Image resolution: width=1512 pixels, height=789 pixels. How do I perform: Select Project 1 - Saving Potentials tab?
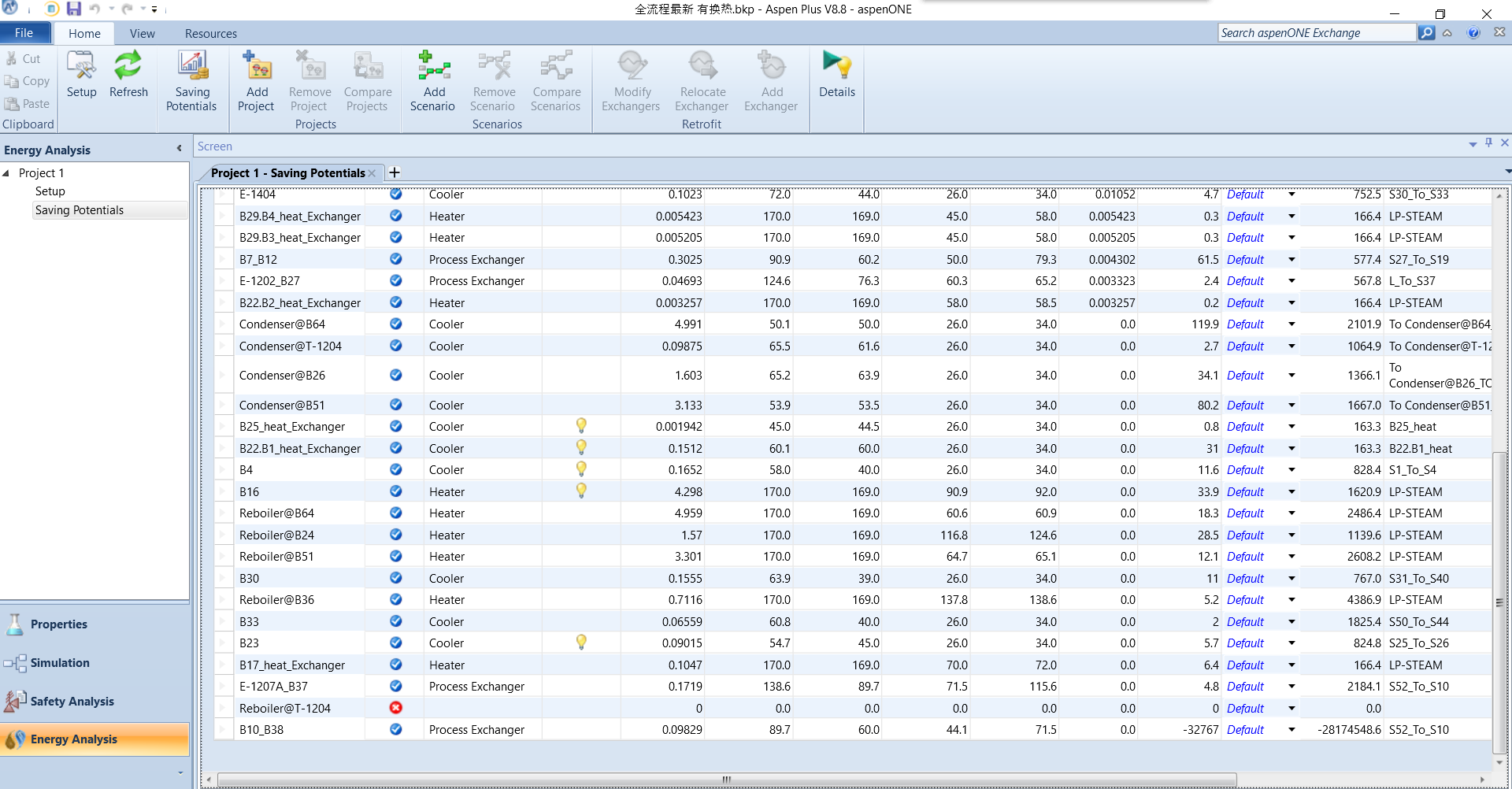tap(287, 173)
